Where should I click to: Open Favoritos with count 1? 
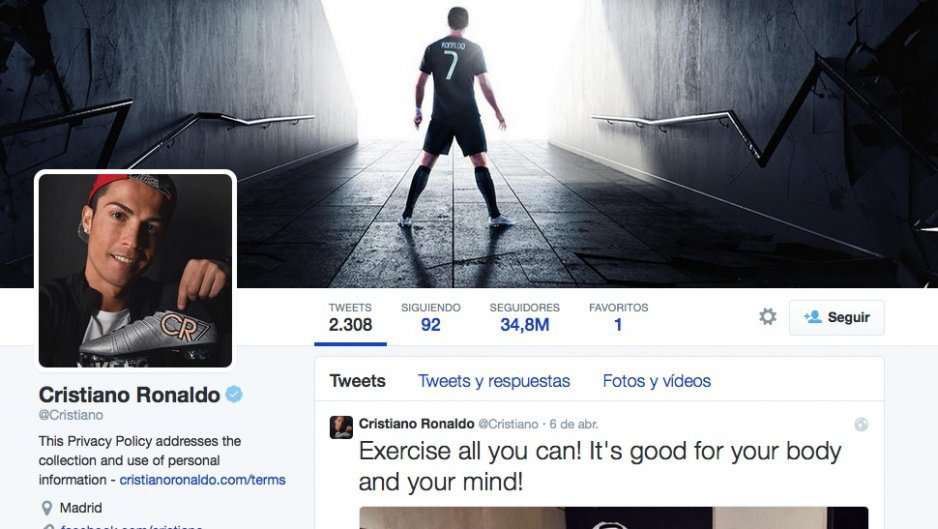point(619,318)
